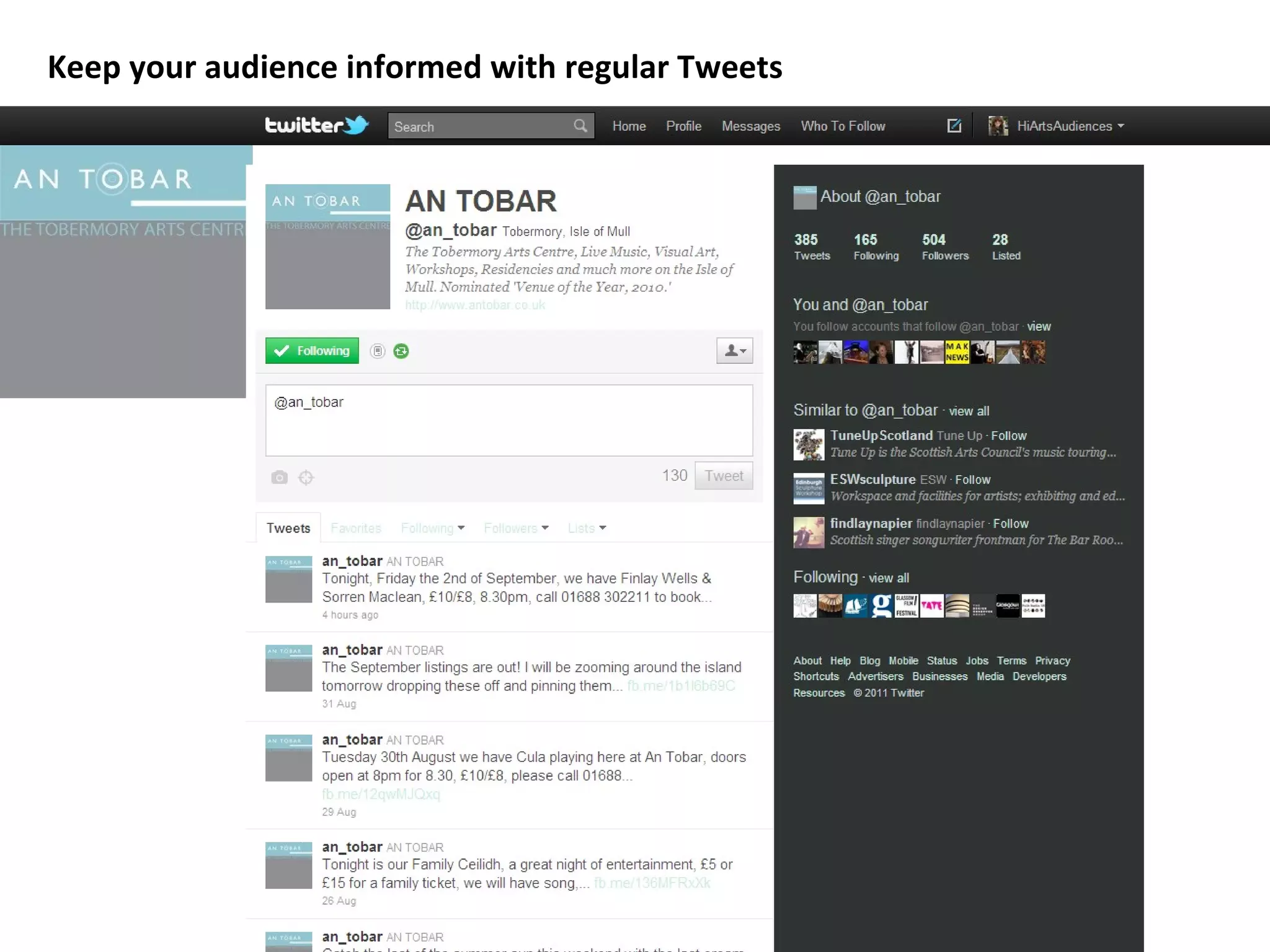Click the TuneUpScotland avatar
Viewport: 1270px width, 952px height.
[809, 444]
